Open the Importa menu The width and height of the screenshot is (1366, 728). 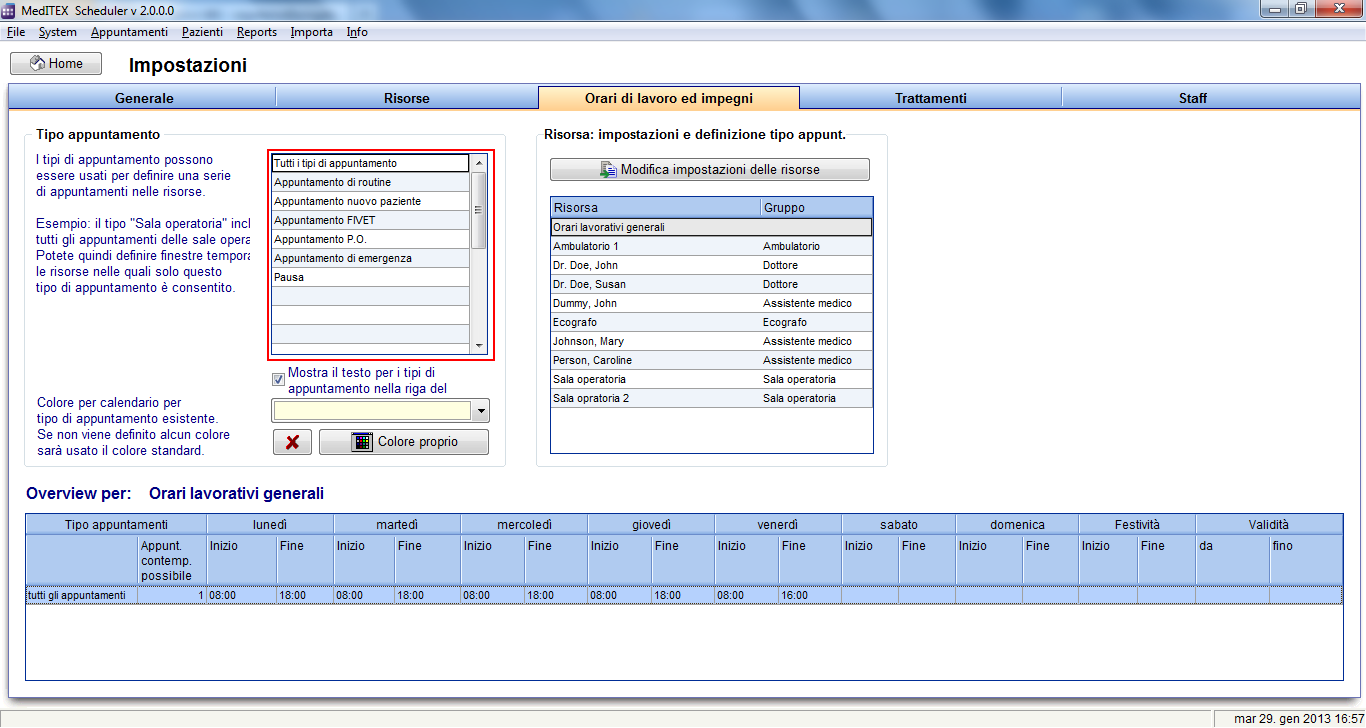(312, 32)
